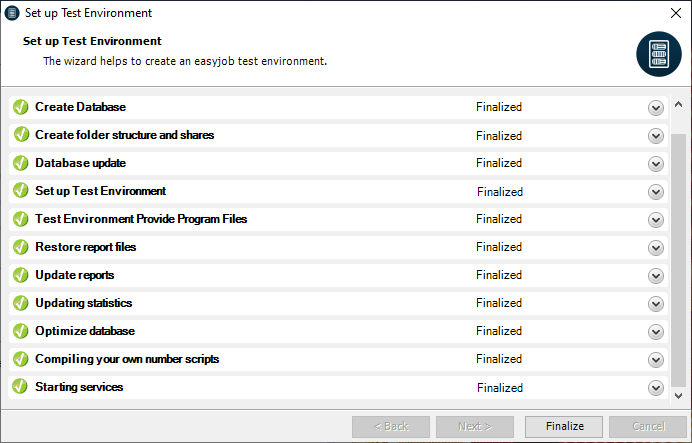Click app icon in window title bar

(x=12, y=13)
